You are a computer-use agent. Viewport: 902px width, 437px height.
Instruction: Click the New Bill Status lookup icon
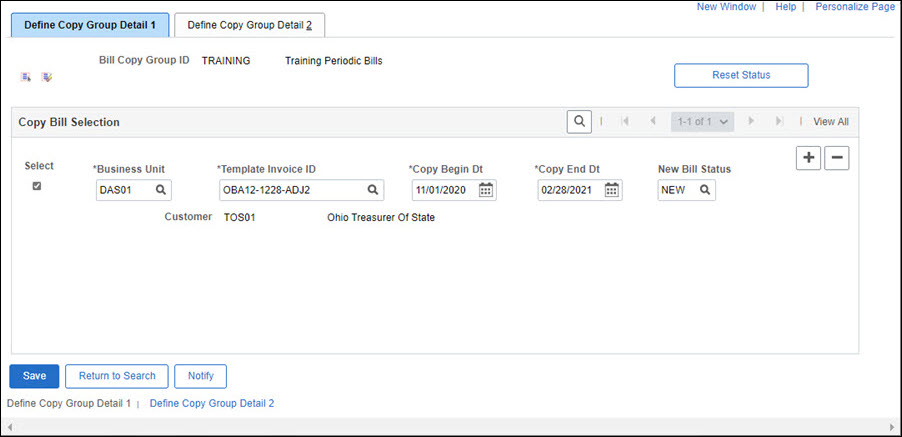point(704,189)
